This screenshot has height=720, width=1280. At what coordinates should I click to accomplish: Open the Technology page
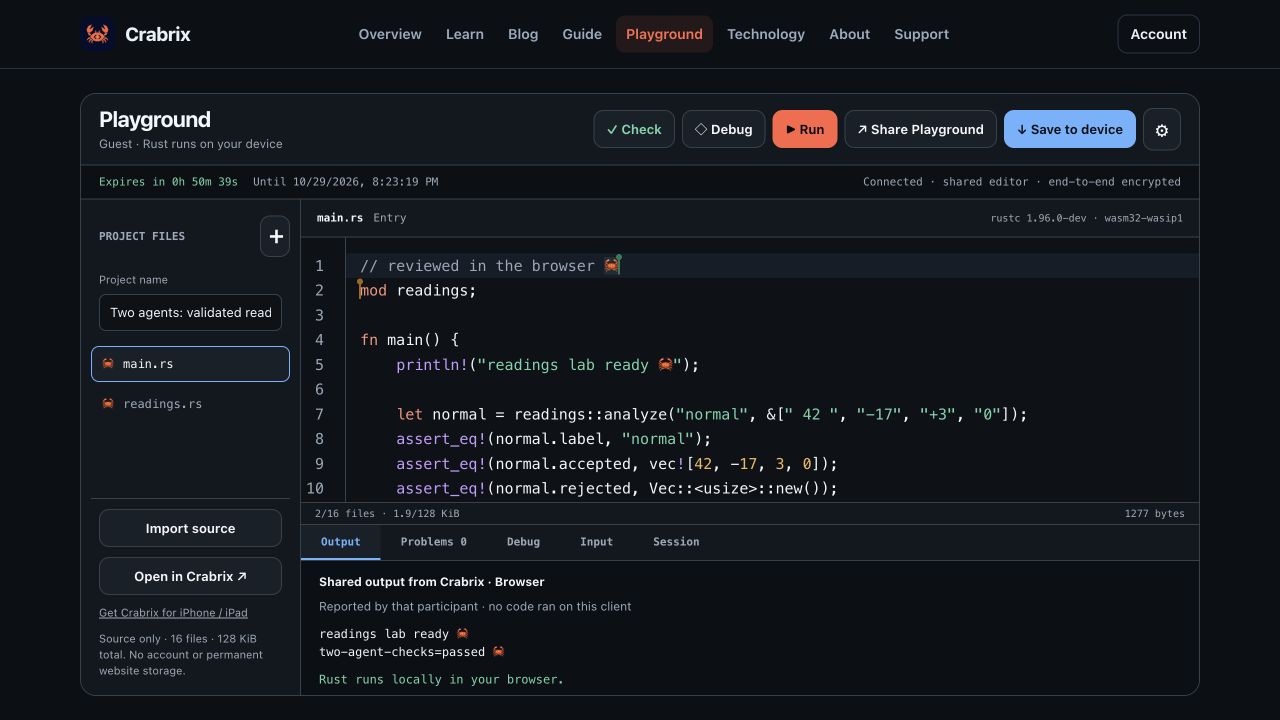pyautogui.click(x=766, y=34)
